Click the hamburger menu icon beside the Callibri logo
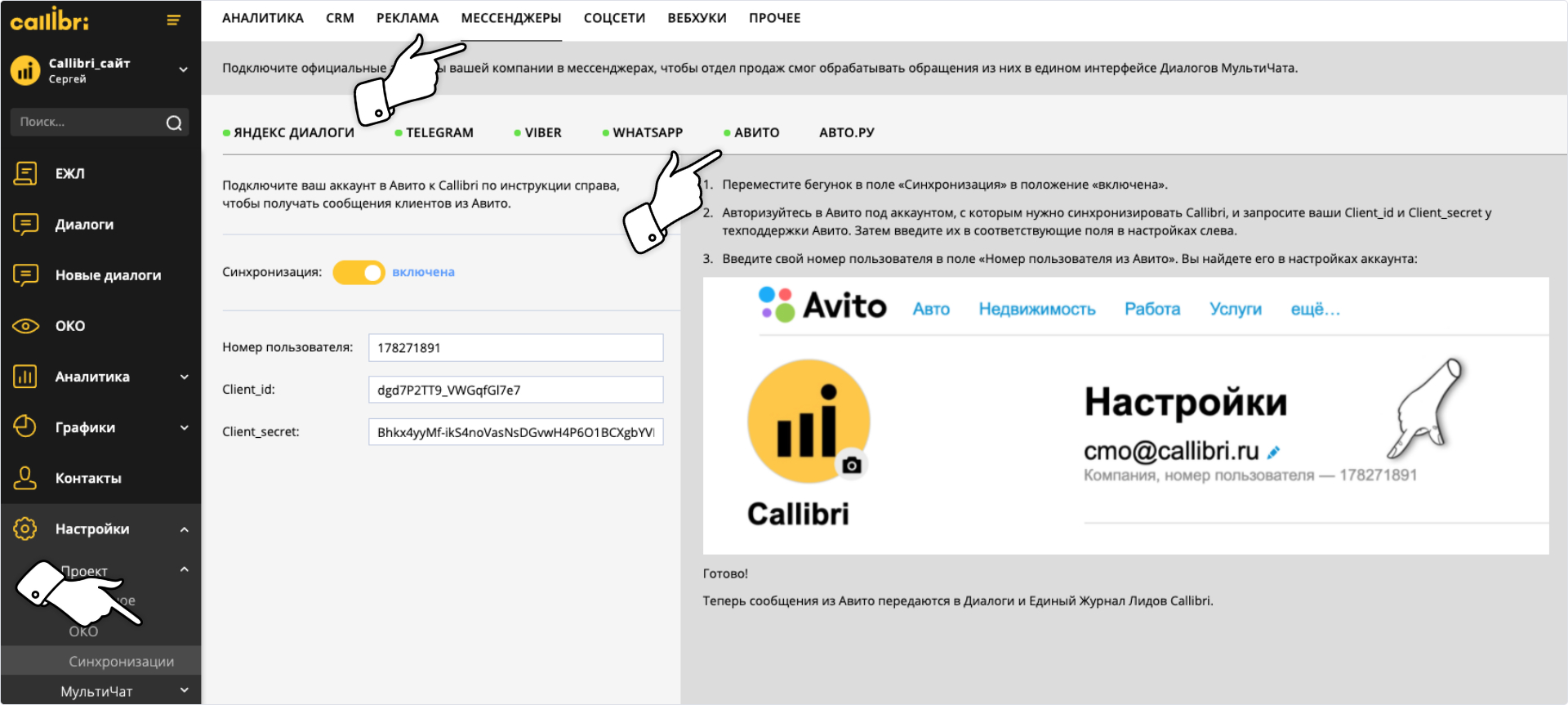The height and width of the screenshot is (705, 1568). (x=173, y=20)
